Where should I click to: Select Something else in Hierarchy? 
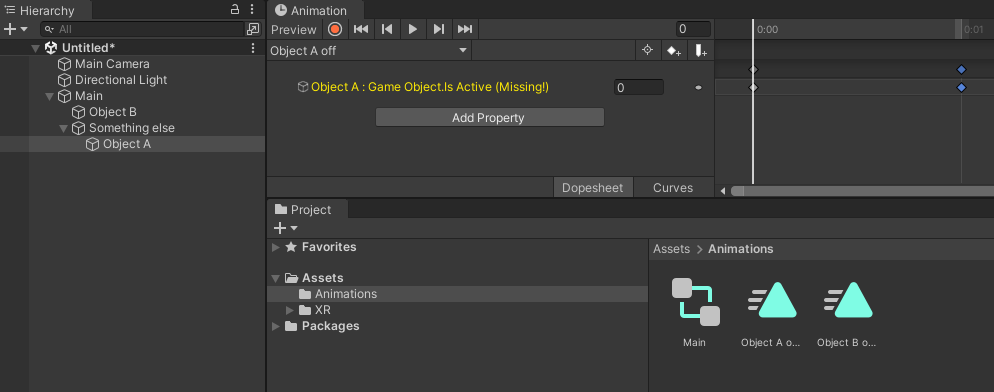pos(132,127)
